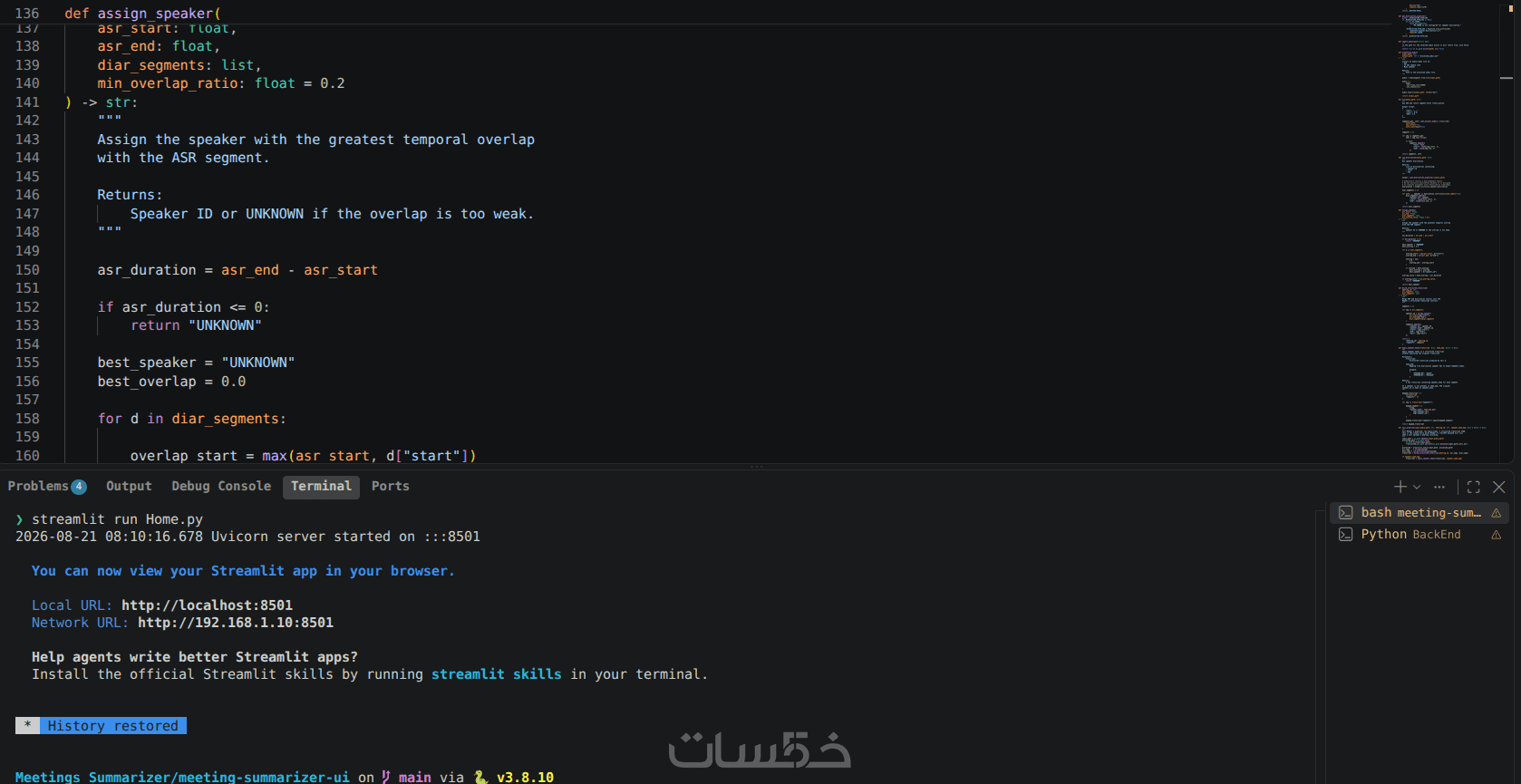The image size is (1521, 784).
Task: Close the bottom panel
Action: (1499, 487)
